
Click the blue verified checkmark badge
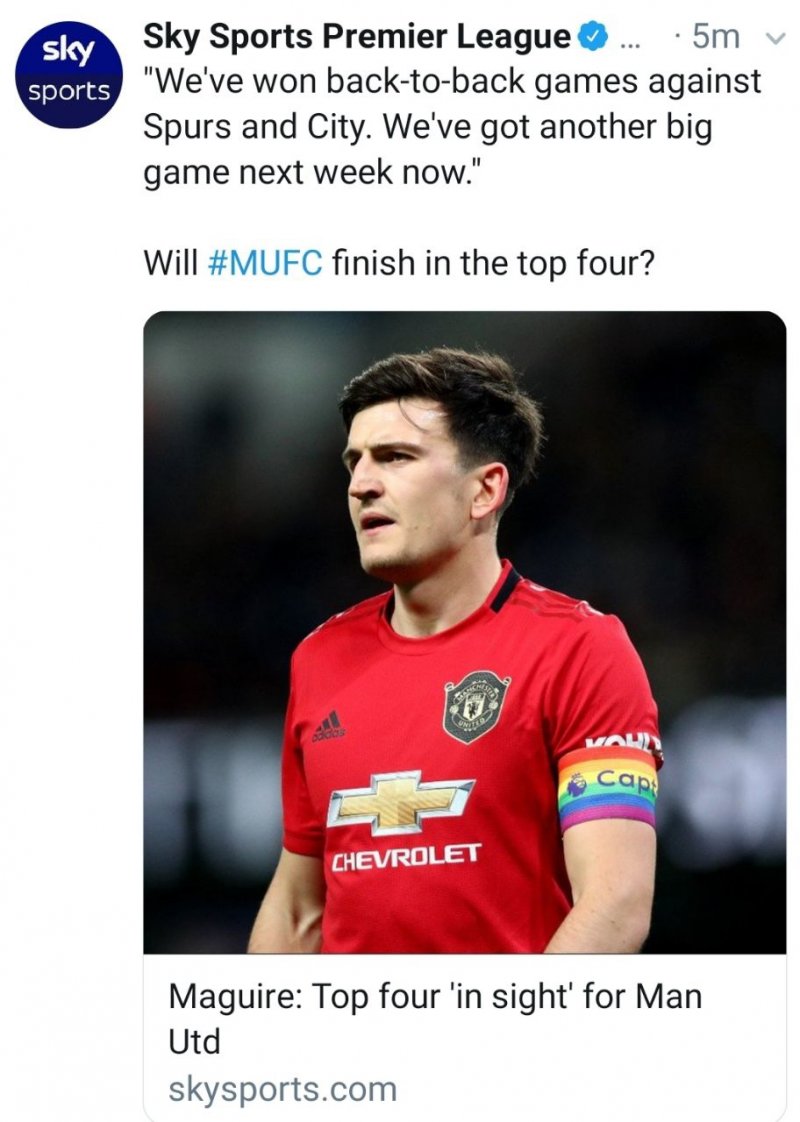[594, 39]
